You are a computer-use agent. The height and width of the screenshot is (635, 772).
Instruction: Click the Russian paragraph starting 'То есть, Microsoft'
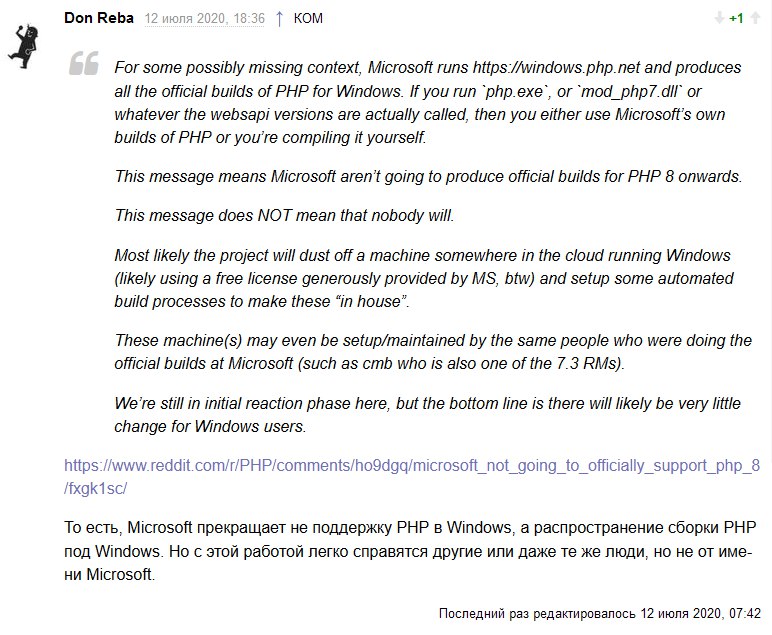(410, 551)
